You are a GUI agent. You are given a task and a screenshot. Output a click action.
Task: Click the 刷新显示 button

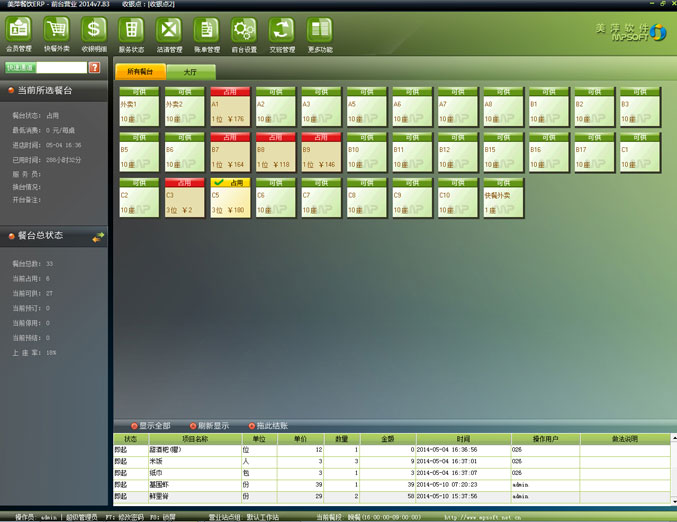point(210,426)
